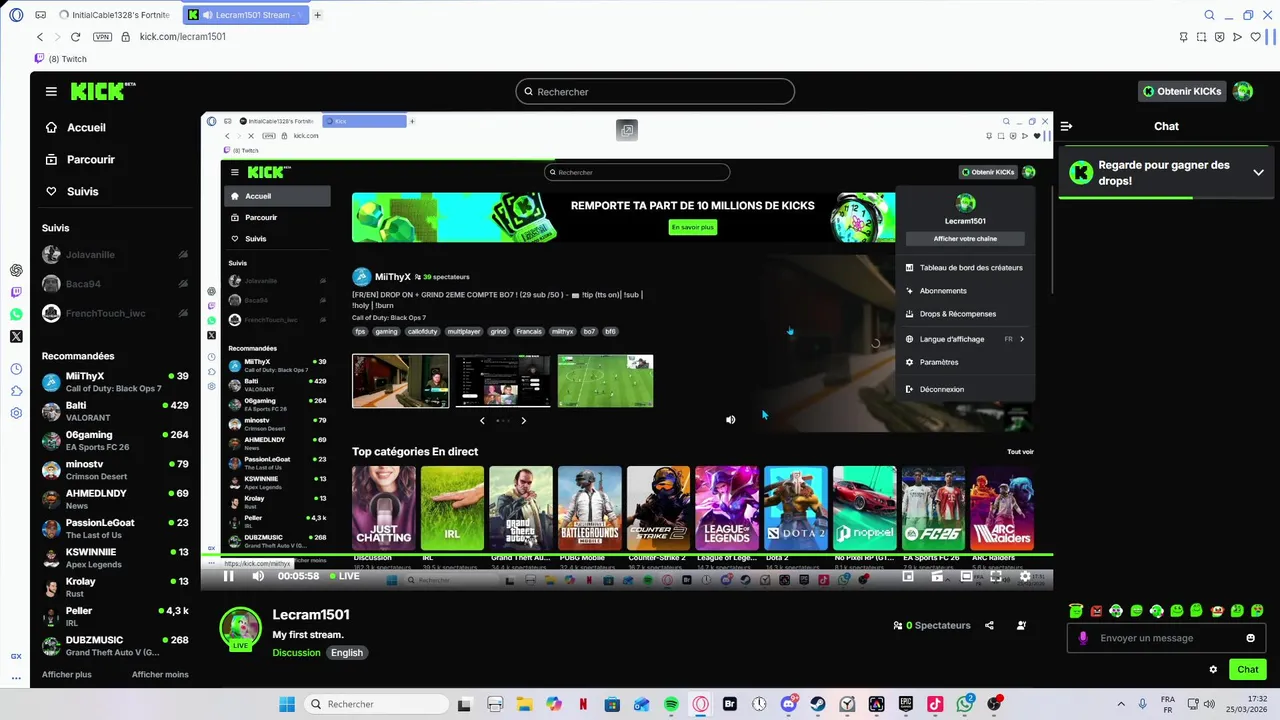Open WhatsApp in the Opera sidebar
This screenshot has width=1280, height=720.
pyautogui.click(x=16, y=314)
